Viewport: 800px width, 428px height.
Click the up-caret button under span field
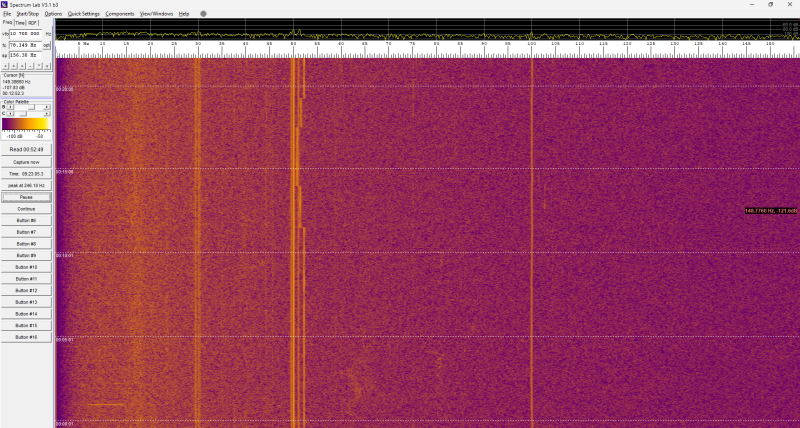tap(39, 66)
